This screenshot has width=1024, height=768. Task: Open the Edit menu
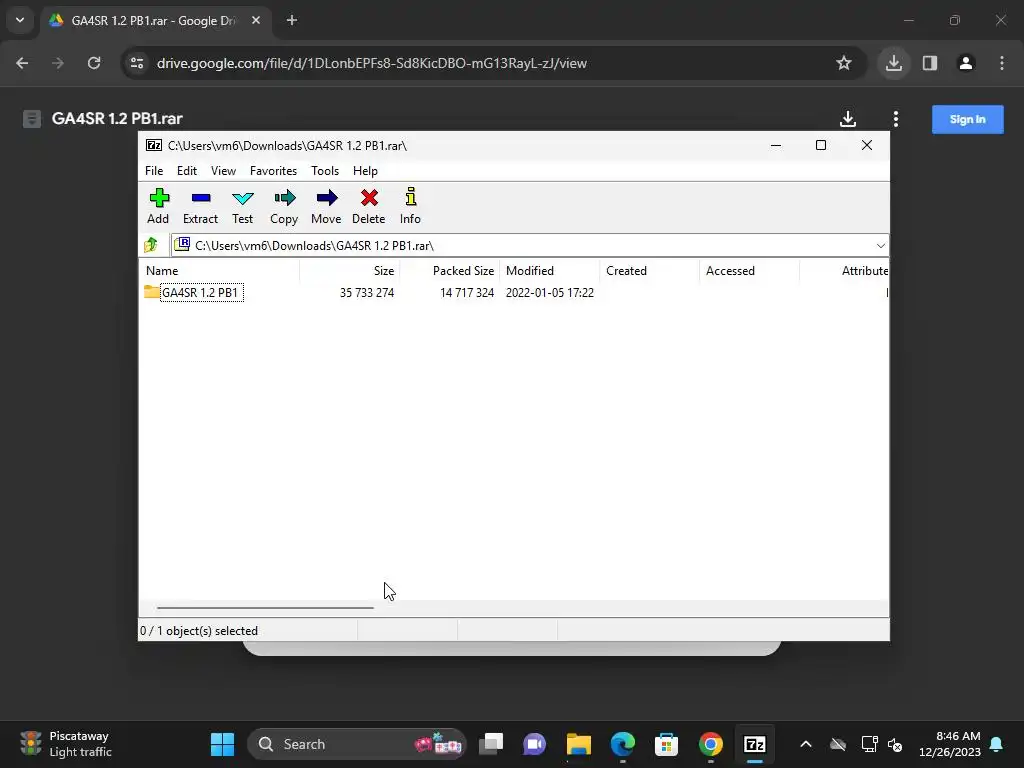click(x=187, y=170)
